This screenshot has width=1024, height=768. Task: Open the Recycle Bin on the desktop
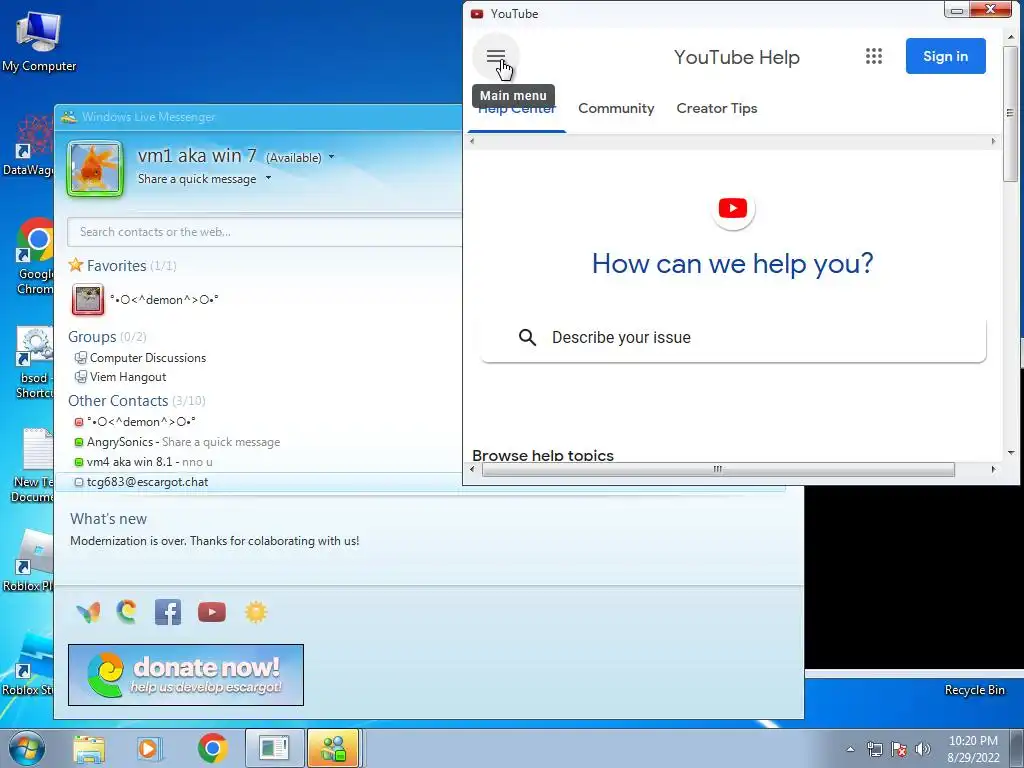(974, 690)
